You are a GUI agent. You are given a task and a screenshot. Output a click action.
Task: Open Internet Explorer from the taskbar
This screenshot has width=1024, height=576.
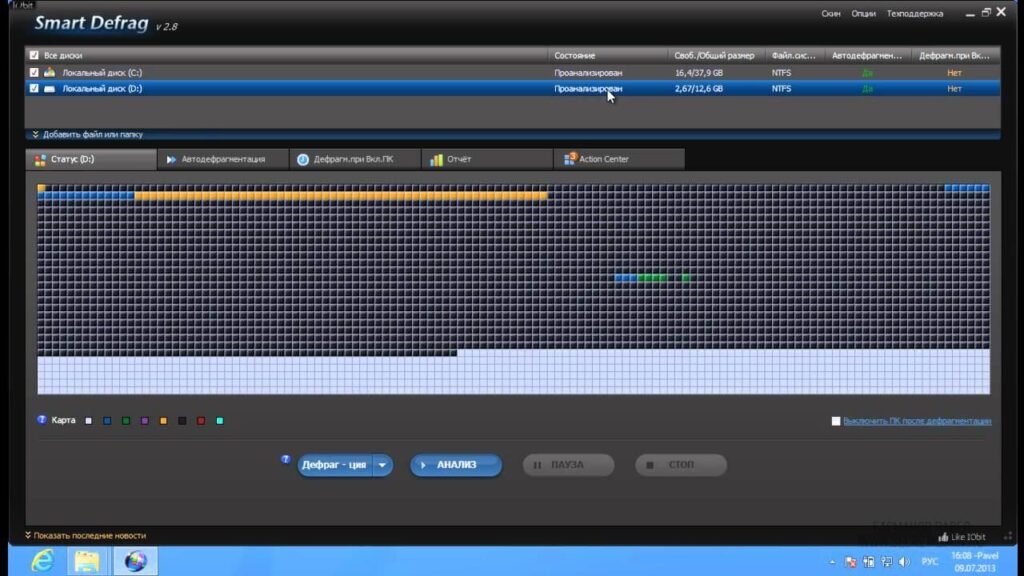(x=42, y=561)
